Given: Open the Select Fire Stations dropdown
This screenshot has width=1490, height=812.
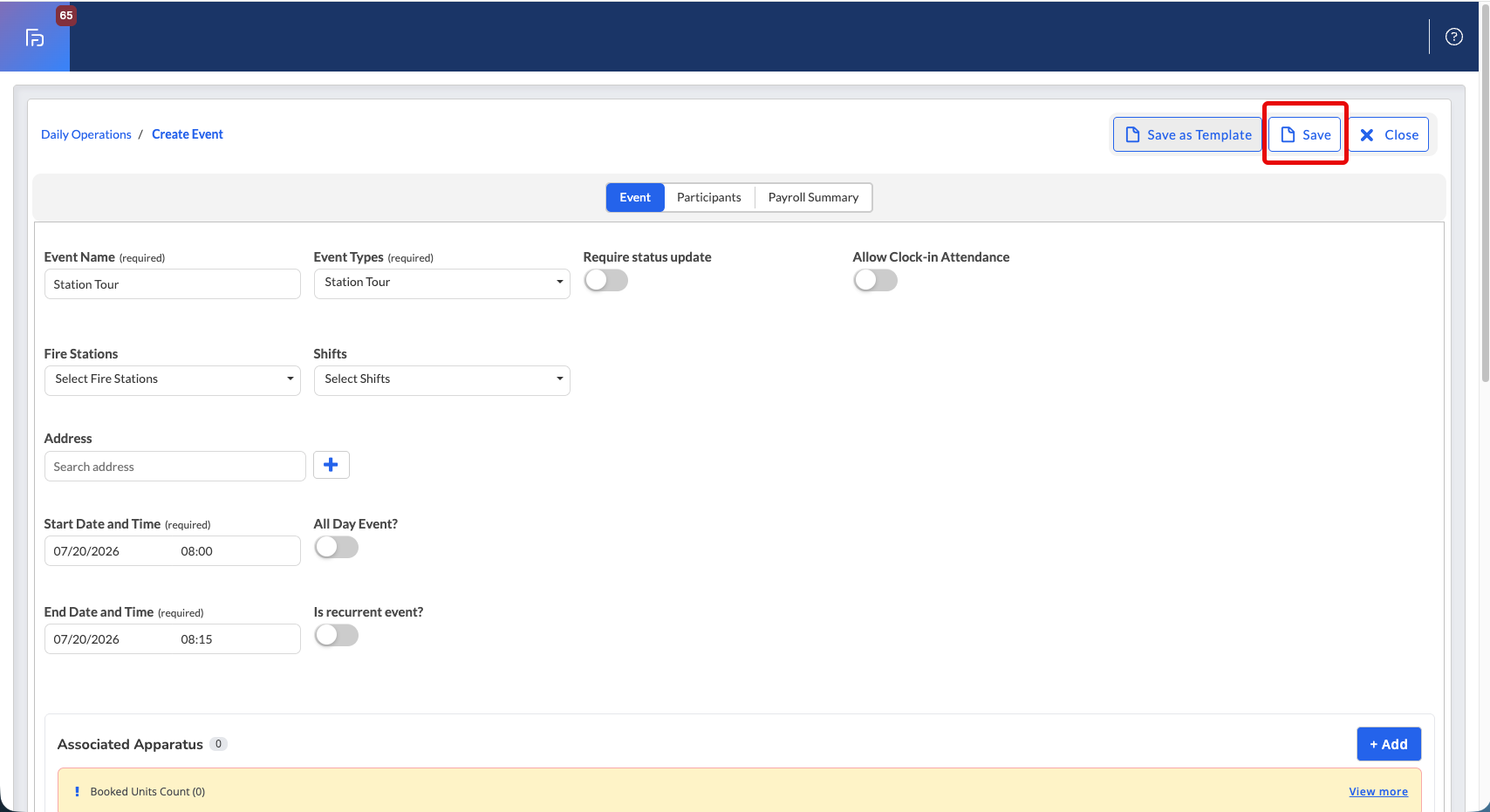Looking at the screenshot, I should pos(173,380).
